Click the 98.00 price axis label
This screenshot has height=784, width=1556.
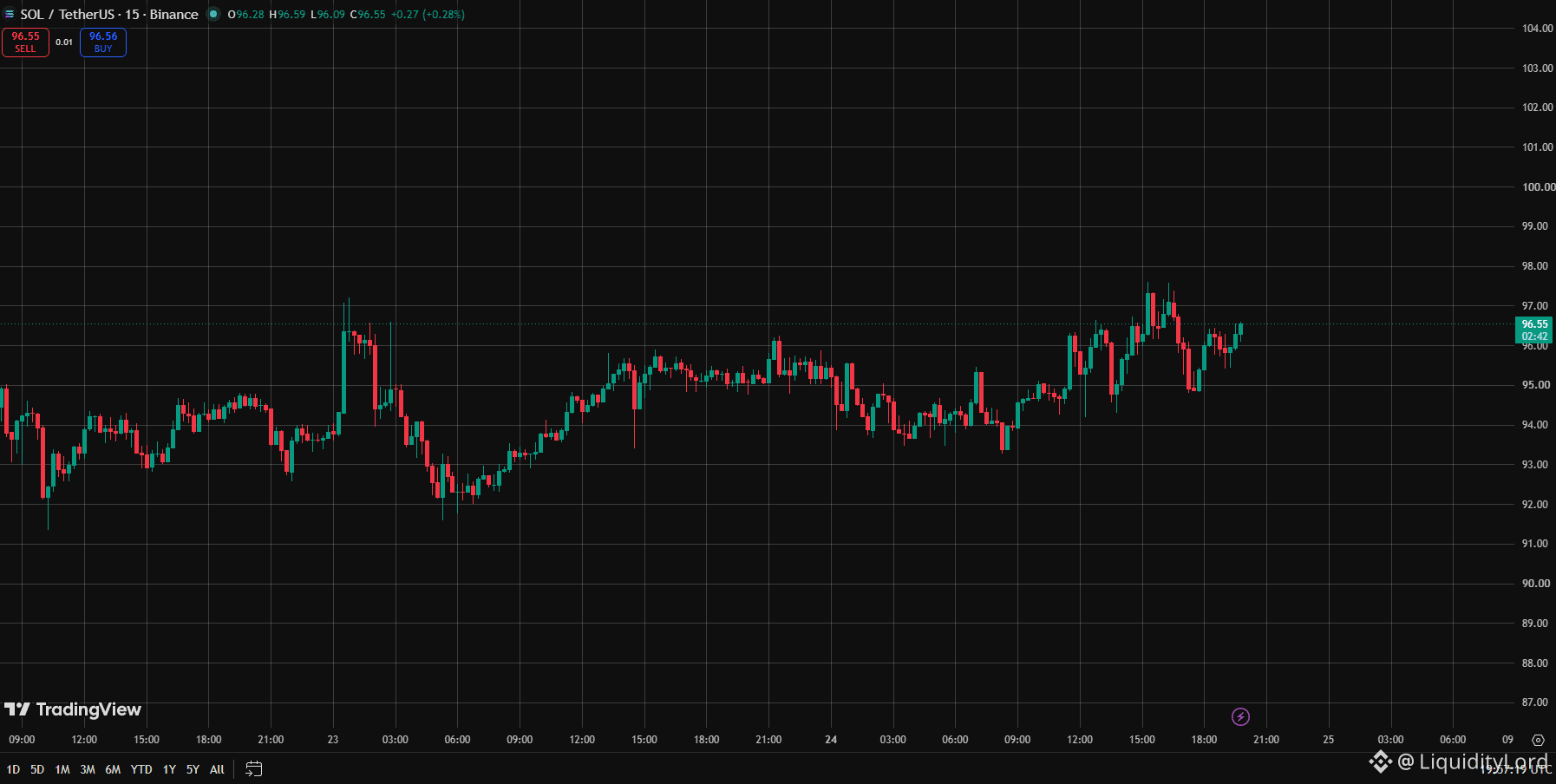[1534, 266]
